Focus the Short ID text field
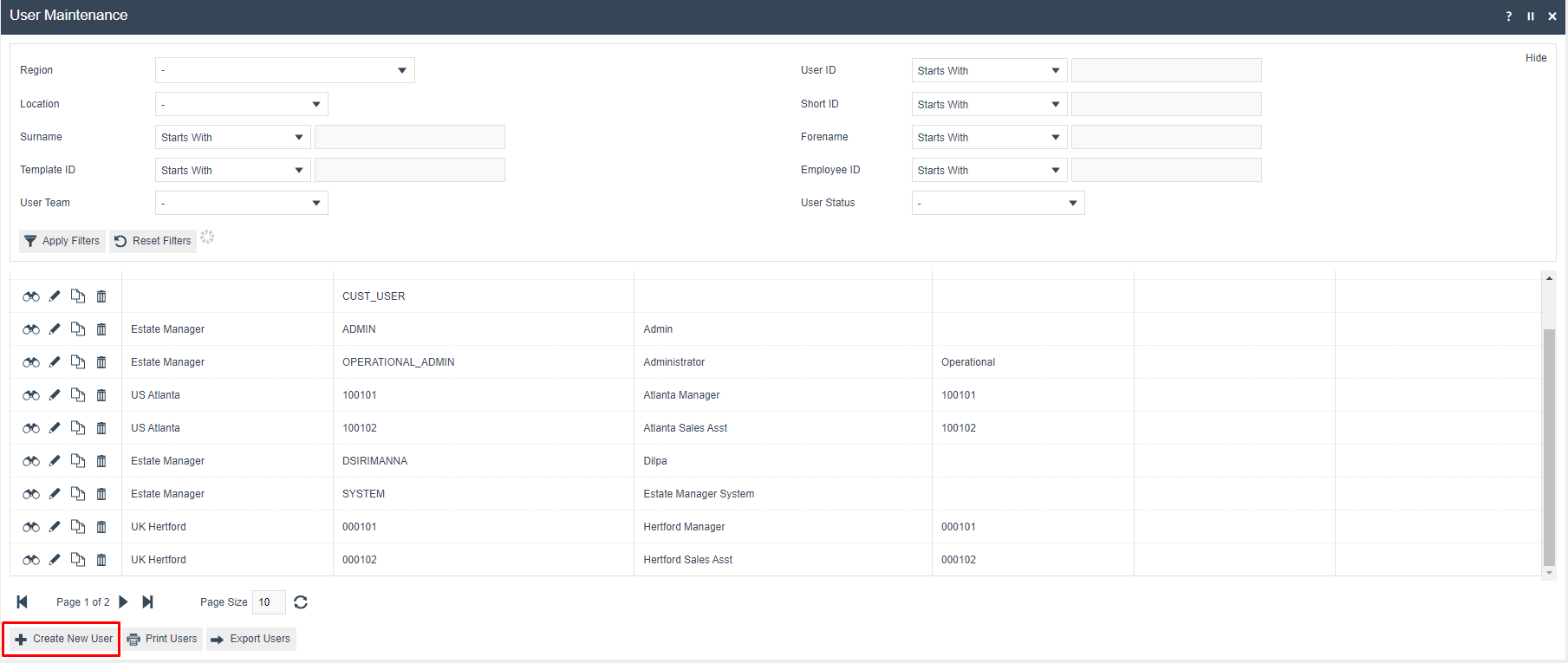 click(1167, 104)
